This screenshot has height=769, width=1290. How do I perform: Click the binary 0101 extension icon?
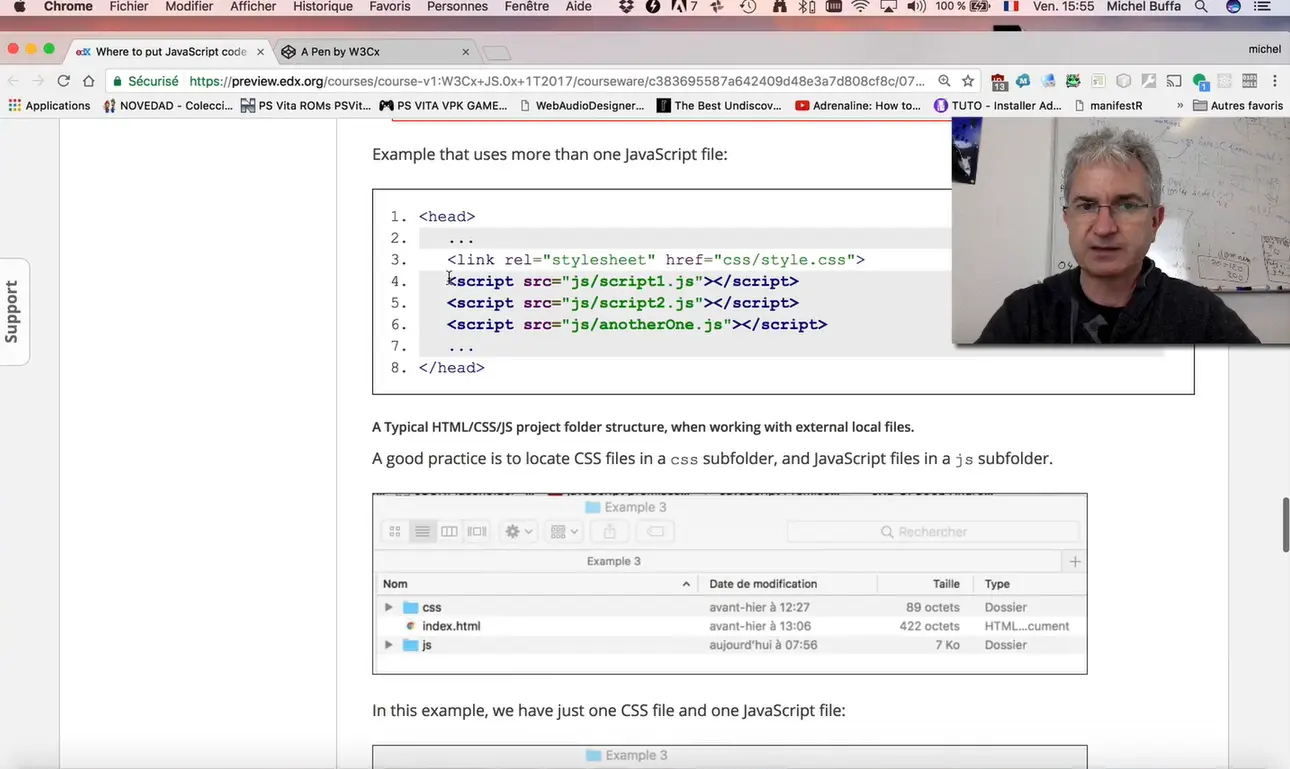(1249, 81)
